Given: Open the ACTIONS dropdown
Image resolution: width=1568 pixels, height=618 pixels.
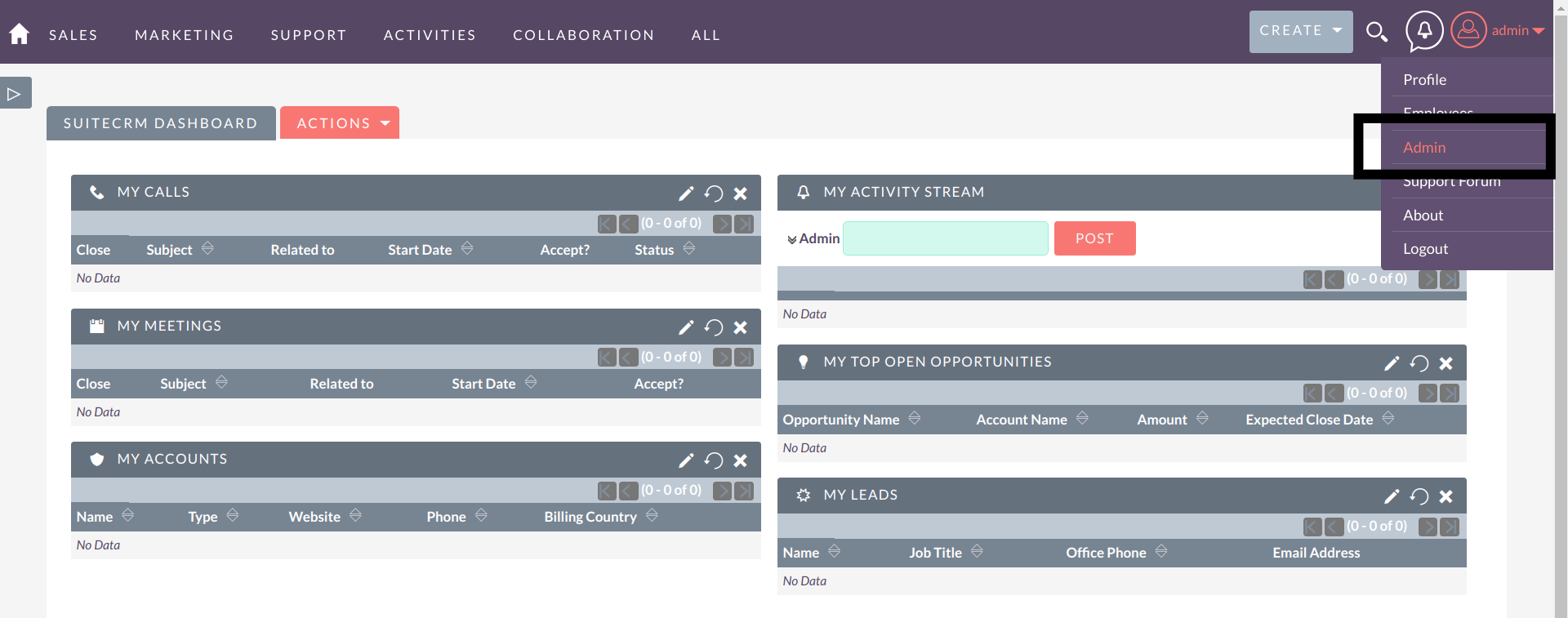Looking at the screenshot, I should (340, 122).
